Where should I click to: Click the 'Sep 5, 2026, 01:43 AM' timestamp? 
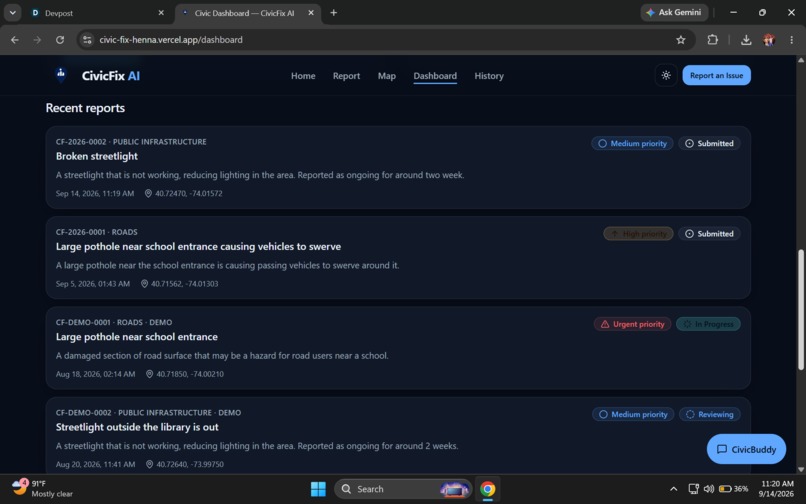tap(93, 284)
